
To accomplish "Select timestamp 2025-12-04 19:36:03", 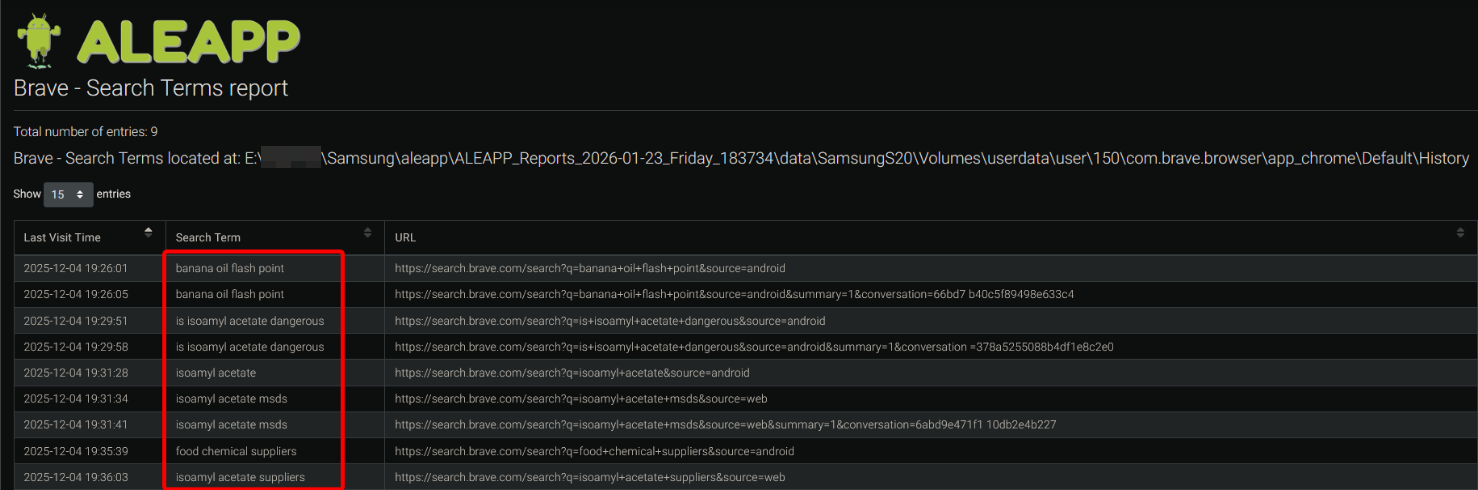I will pyautogui.click(x=75, y=477).
